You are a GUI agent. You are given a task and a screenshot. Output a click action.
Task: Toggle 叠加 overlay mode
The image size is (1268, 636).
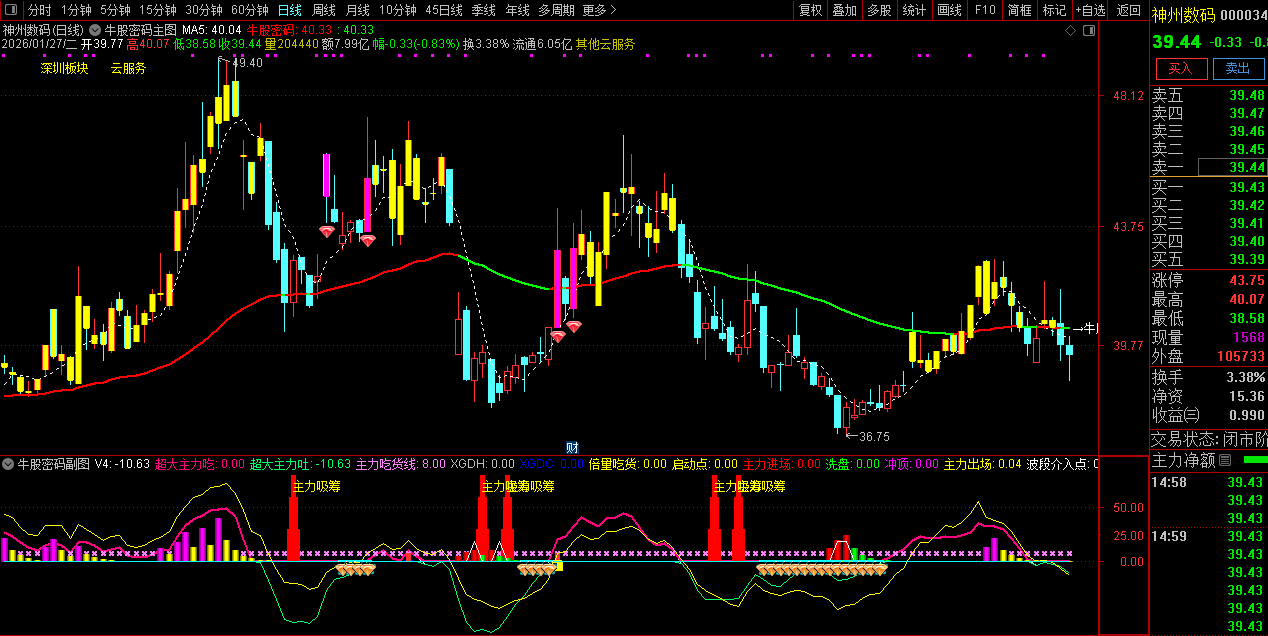point(845,10)
